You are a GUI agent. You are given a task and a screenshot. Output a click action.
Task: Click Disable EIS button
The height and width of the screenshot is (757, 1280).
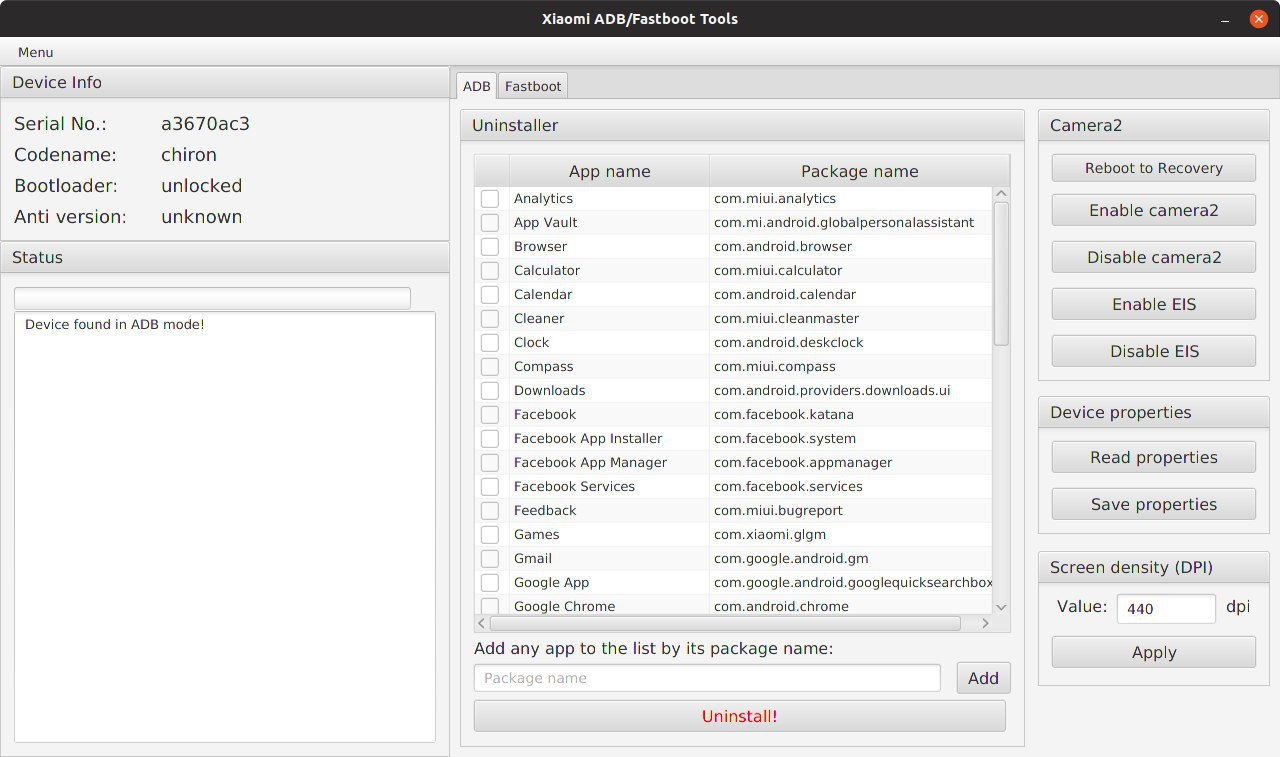click(1153, 351)
